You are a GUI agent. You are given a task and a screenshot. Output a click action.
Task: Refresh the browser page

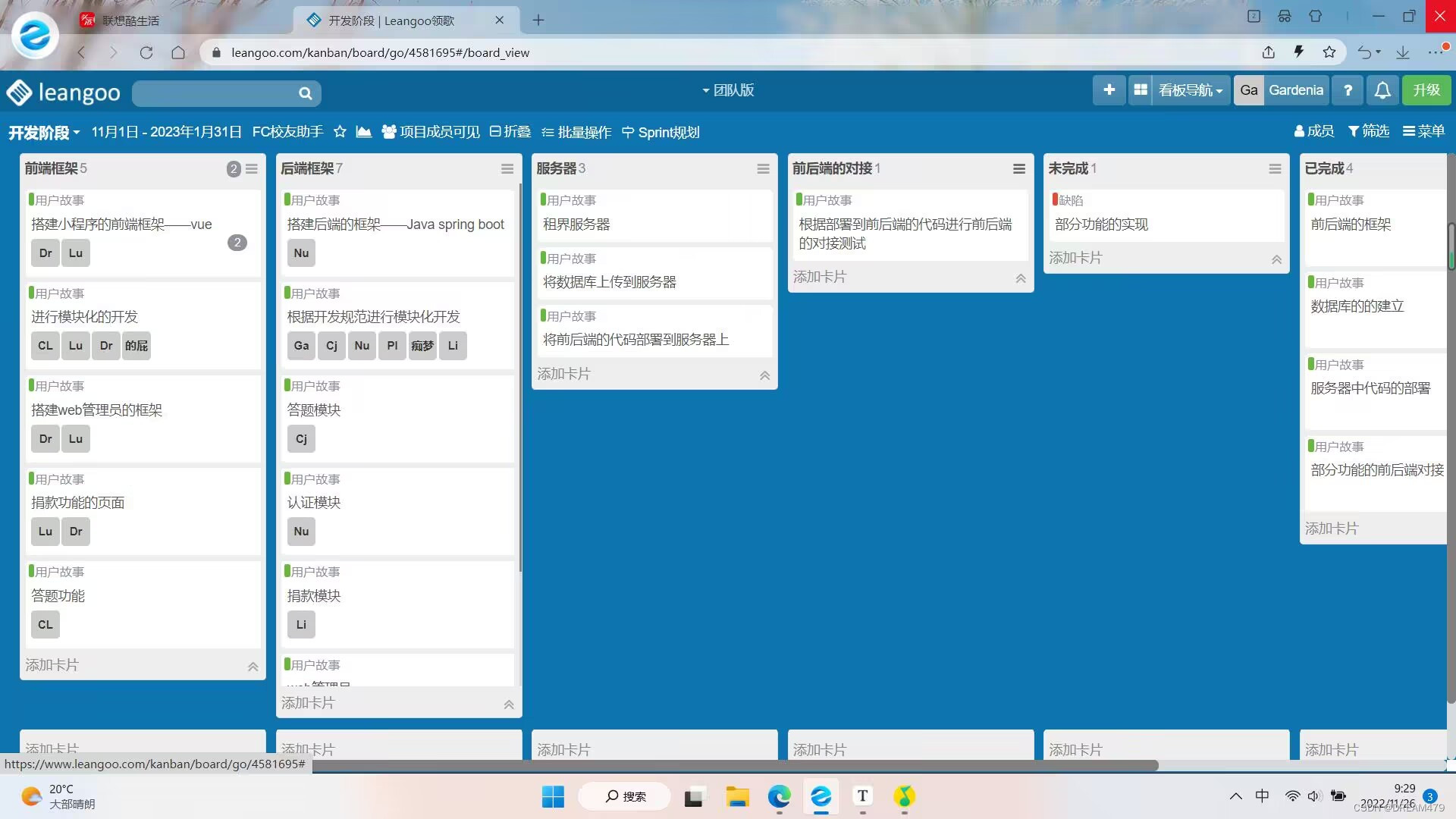[x=146, y=52]
